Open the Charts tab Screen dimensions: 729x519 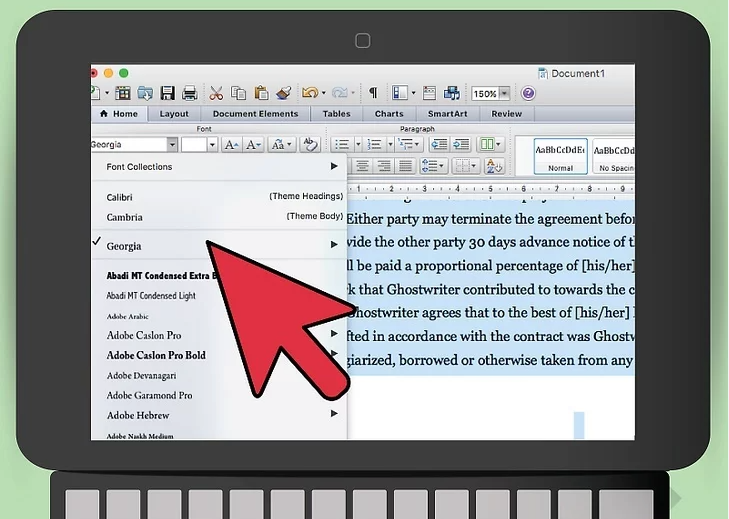tap(389, 114)
